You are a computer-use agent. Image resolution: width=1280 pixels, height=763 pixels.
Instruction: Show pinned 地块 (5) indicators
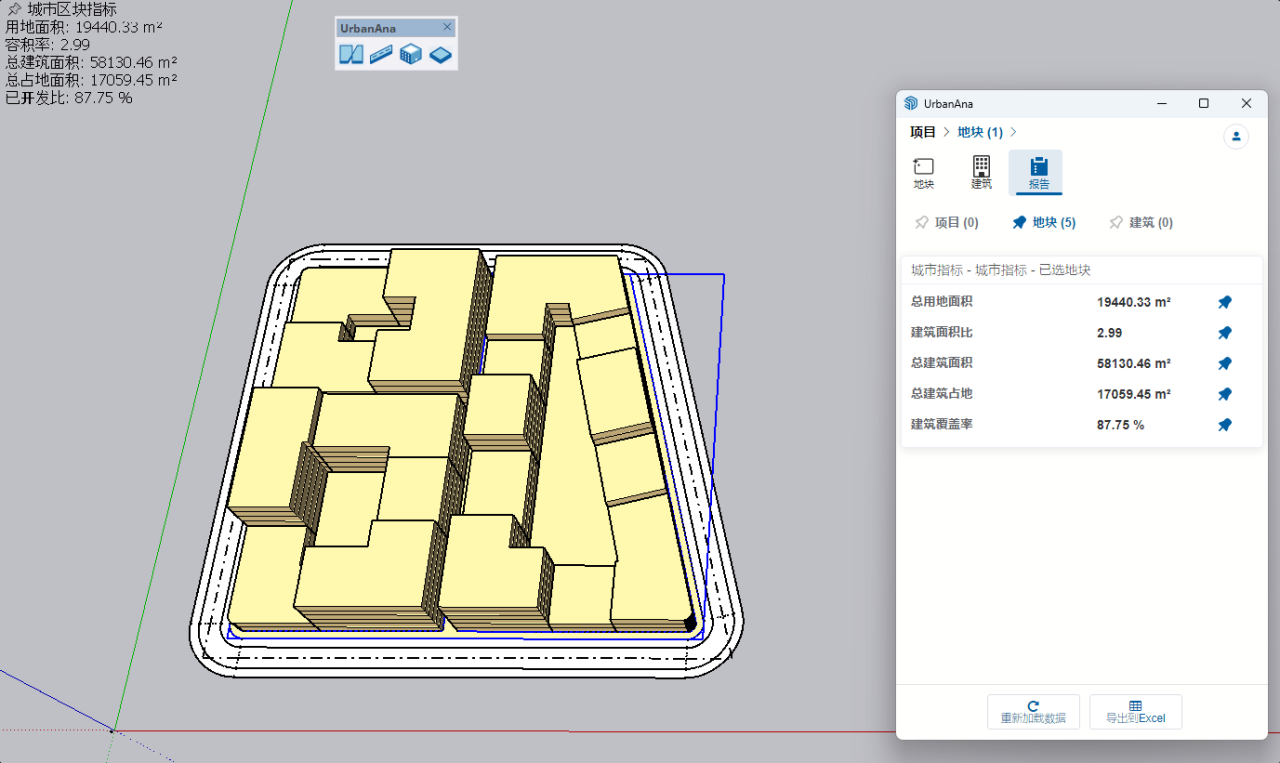point(1043,223)
